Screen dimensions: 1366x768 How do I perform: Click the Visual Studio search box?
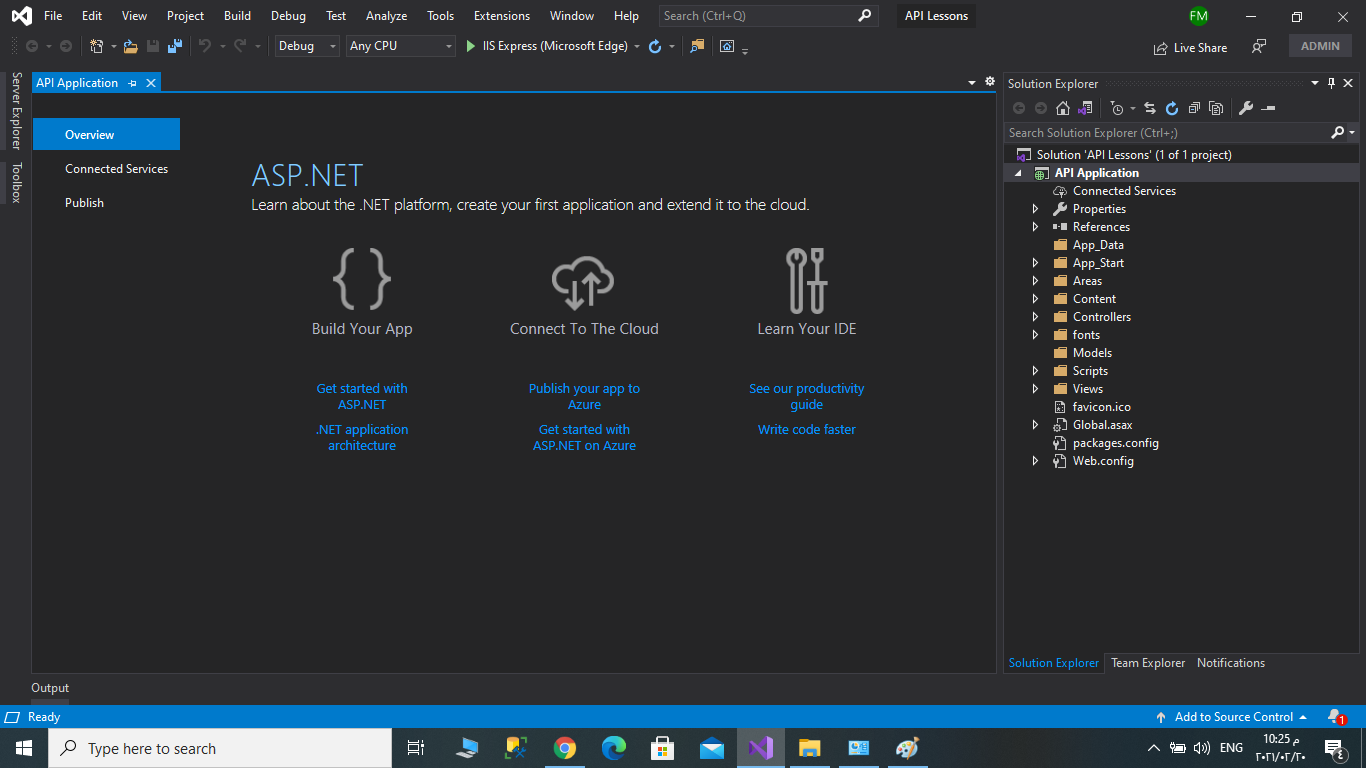click(768, 16)
